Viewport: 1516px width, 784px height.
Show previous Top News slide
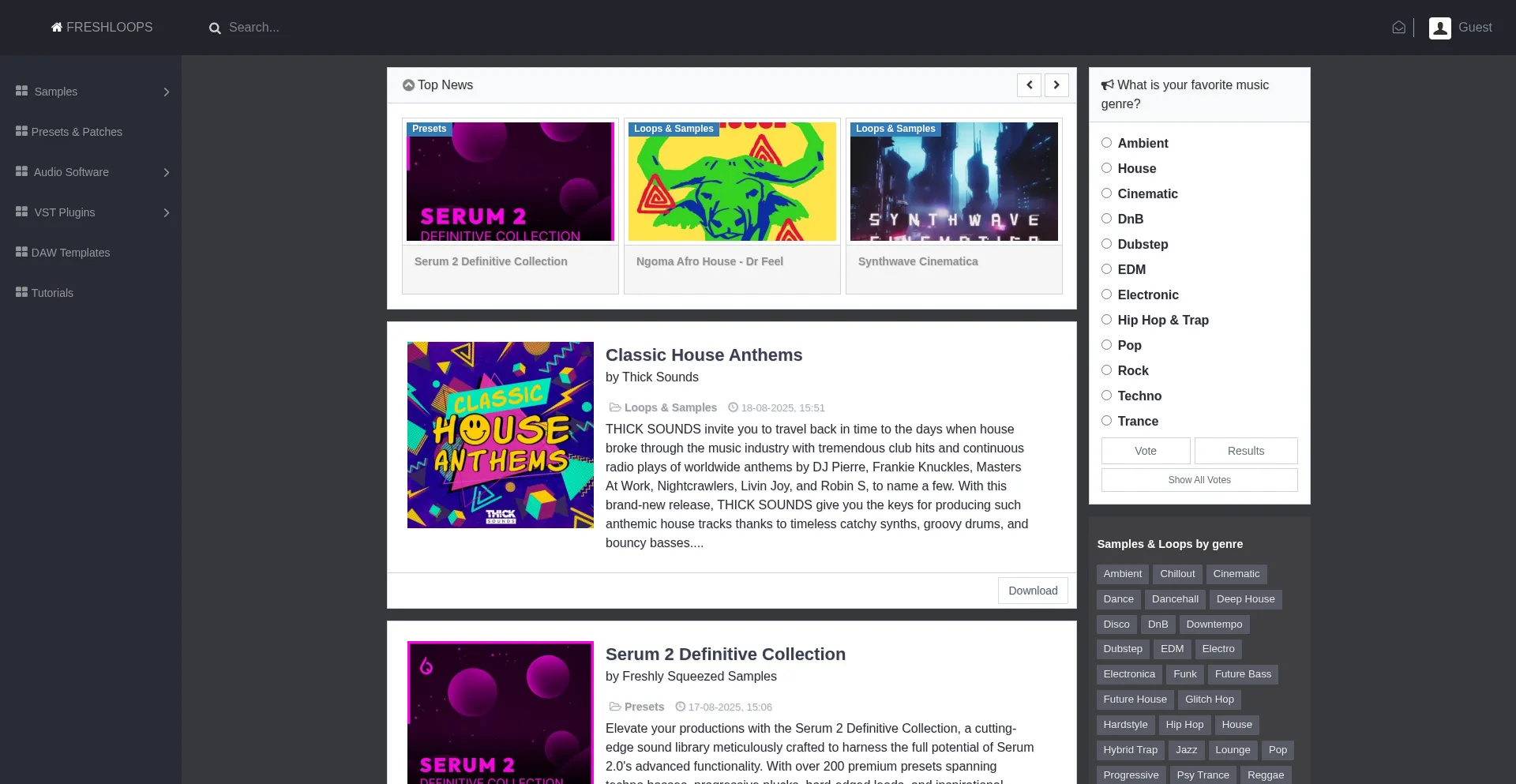click(x=1029, y=85)
